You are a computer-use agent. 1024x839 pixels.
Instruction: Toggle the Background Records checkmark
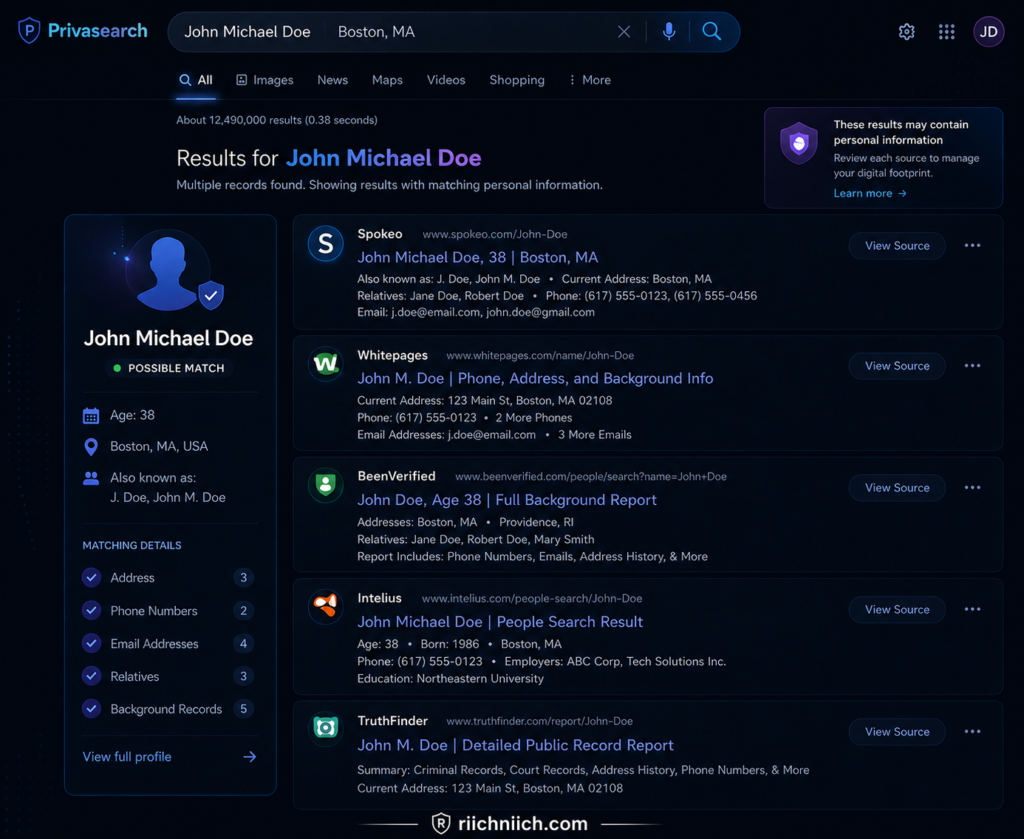[91, 708]
